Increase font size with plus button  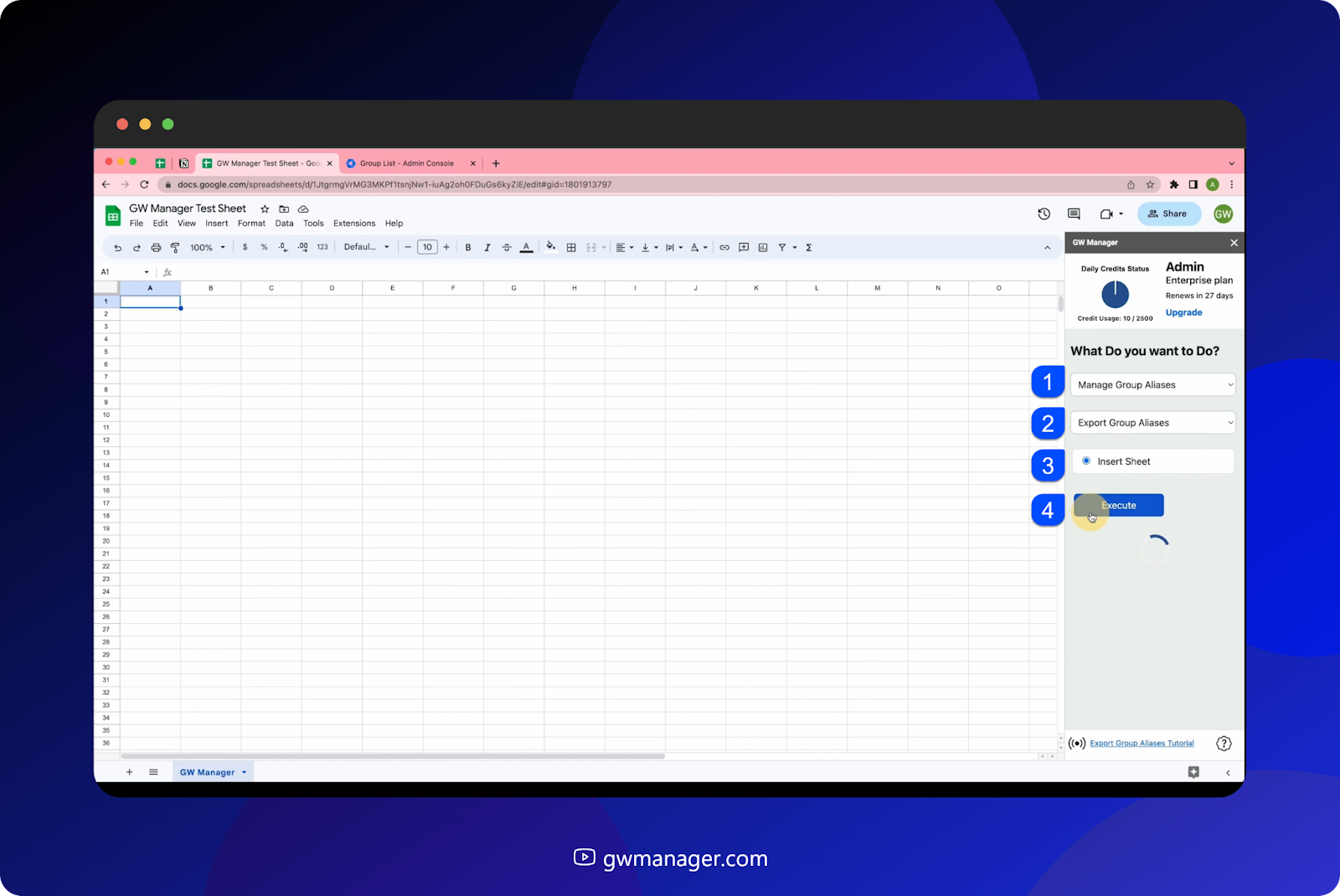click(x=446, y=248)
